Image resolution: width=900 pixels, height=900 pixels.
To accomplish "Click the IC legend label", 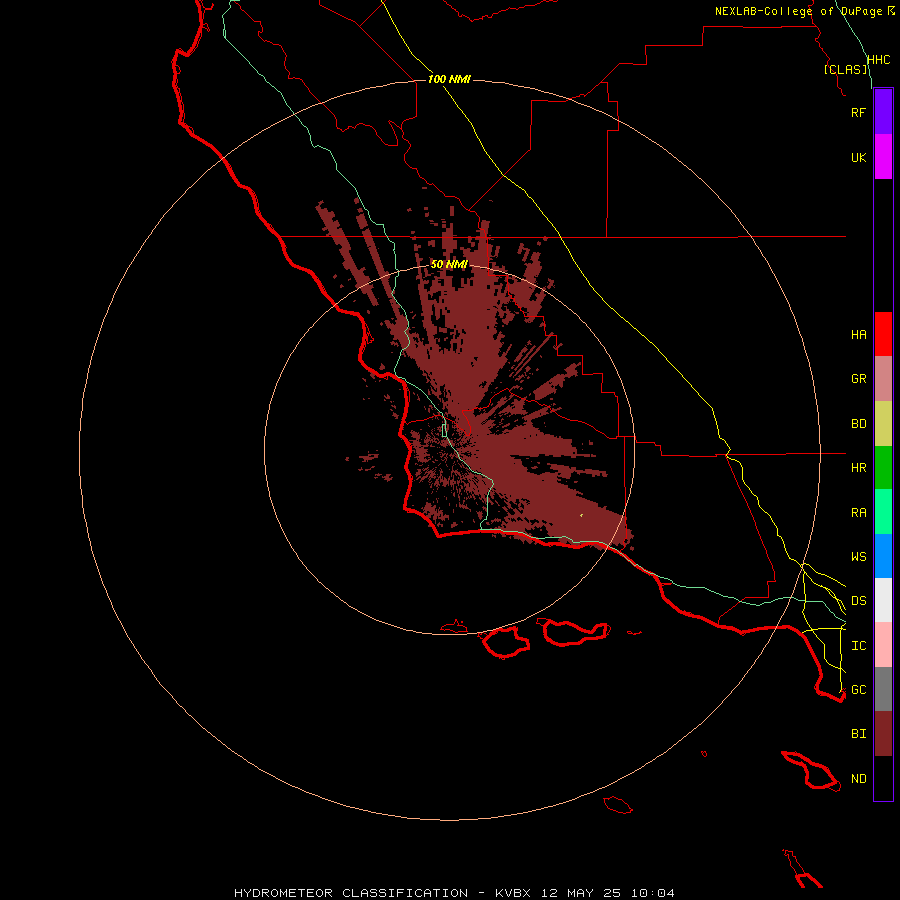I will coord(858,646).
